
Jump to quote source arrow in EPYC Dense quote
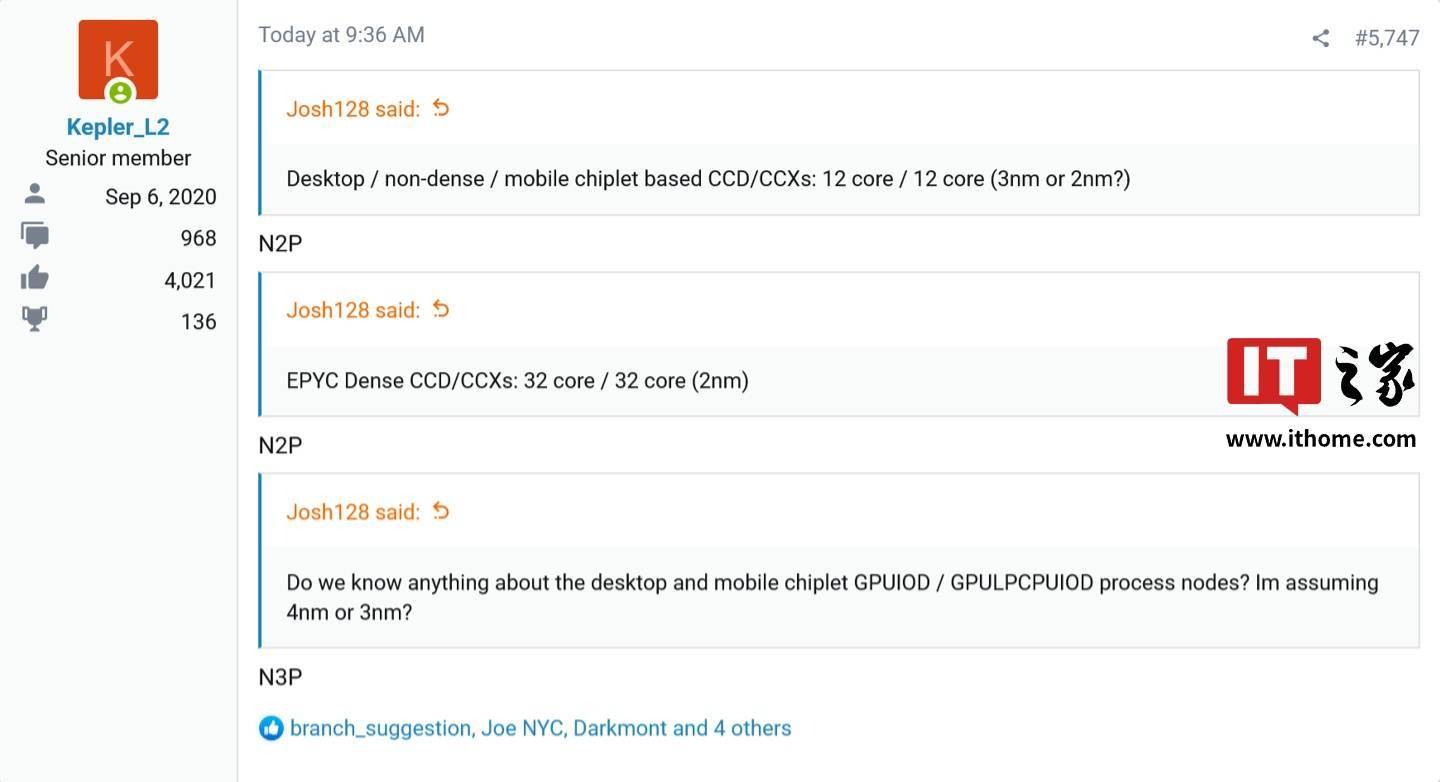click(x=441, y=309)
